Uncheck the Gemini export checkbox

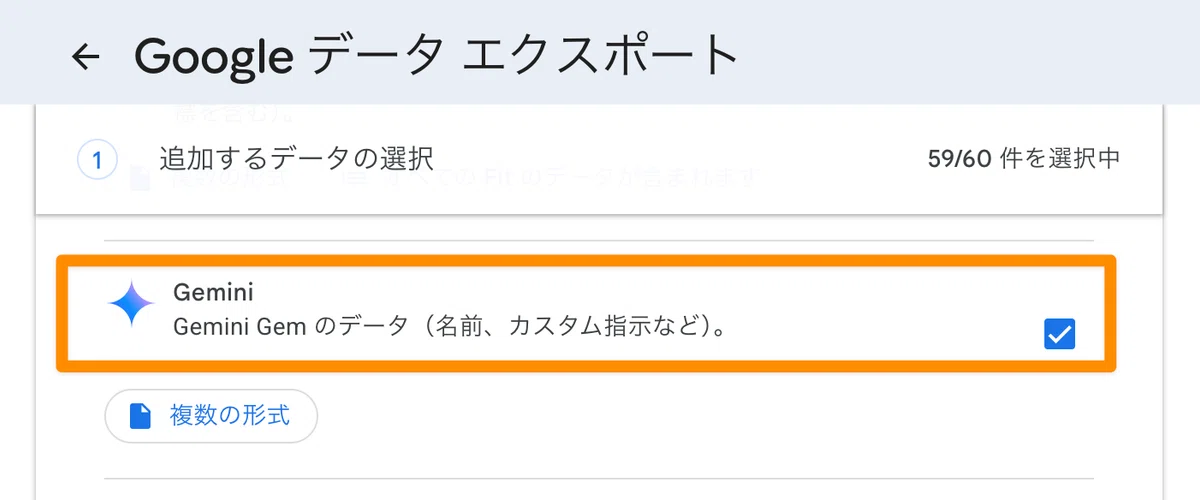click(x=1059, y=334)
